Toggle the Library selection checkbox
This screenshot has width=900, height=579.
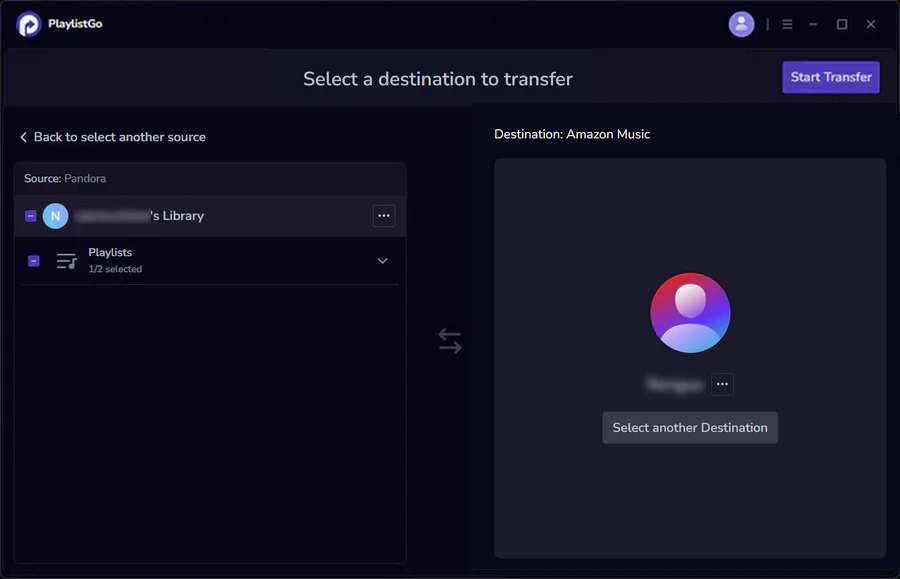click(x=31, y=216)
